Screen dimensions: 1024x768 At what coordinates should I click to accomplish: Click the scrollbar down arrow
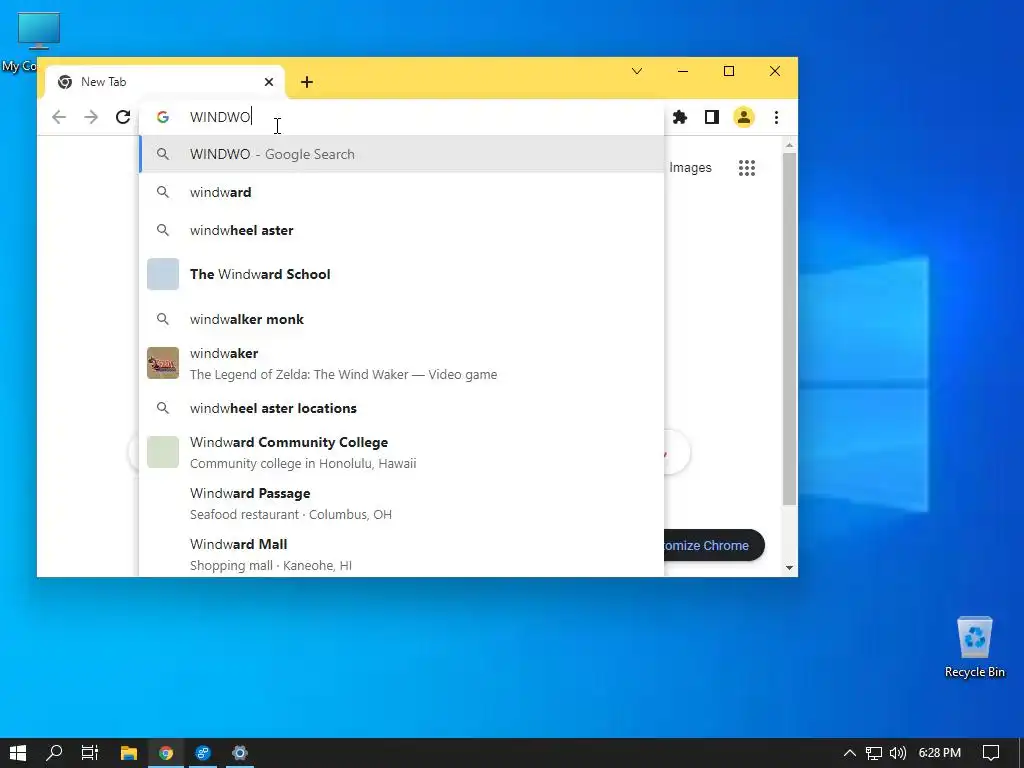(789, 568)
